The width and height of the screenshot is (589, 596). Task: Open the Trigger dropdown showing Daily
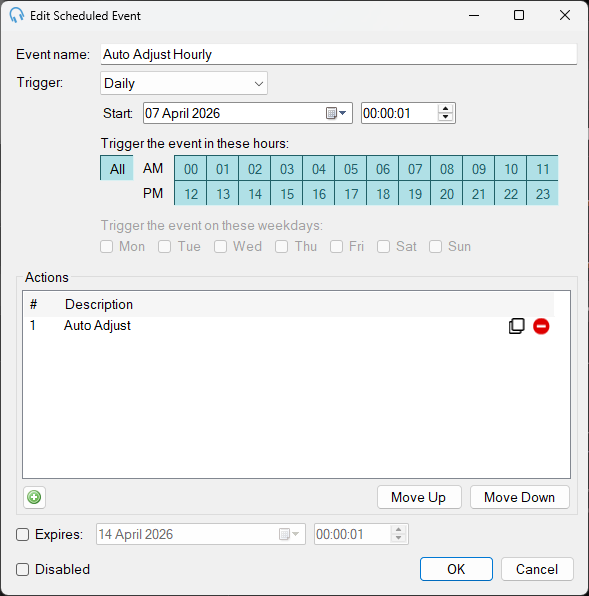click(x=184, y=83)
